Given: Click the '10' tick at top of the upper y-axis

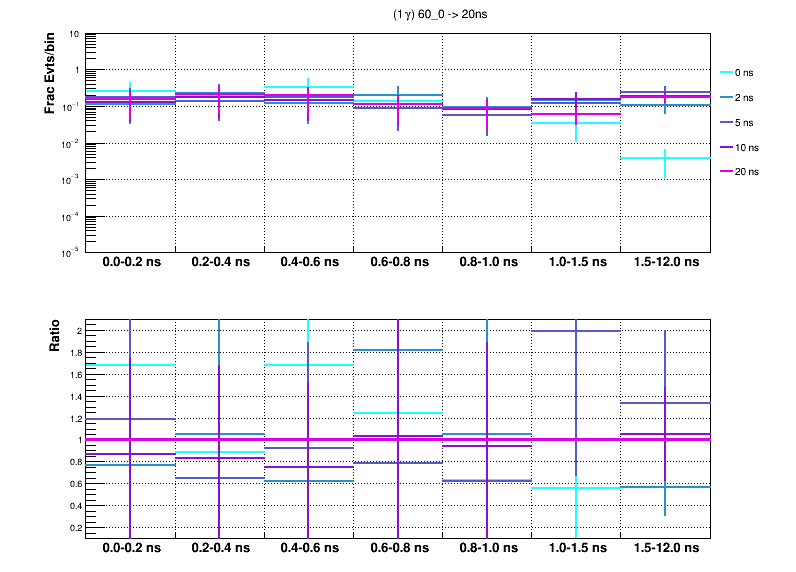Looking at the screenshot, I should (x=75, y=34).
